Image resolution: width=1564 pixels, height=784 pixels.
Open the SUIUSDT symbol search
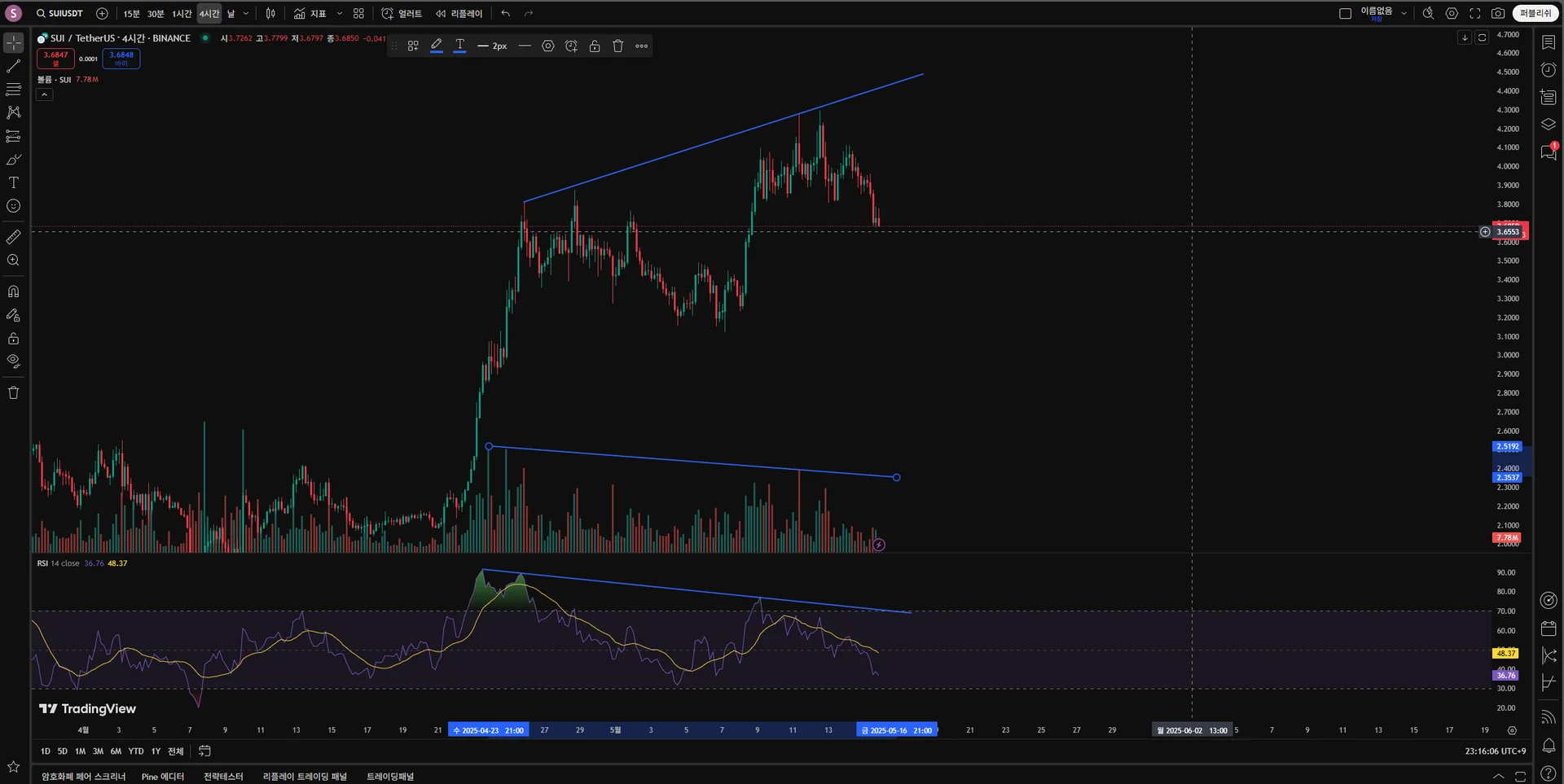click(60, 14)
